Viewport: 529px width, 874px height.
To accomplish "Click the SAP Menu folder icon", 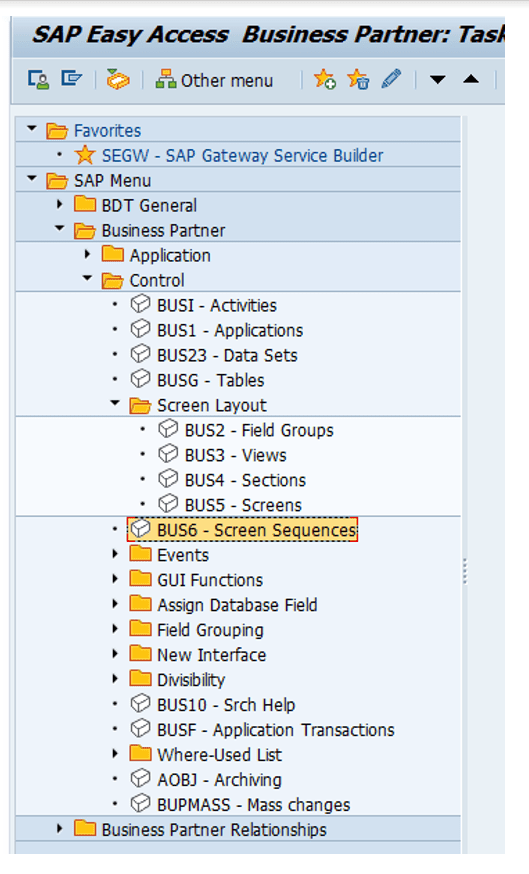I will (x=57, y=181).
